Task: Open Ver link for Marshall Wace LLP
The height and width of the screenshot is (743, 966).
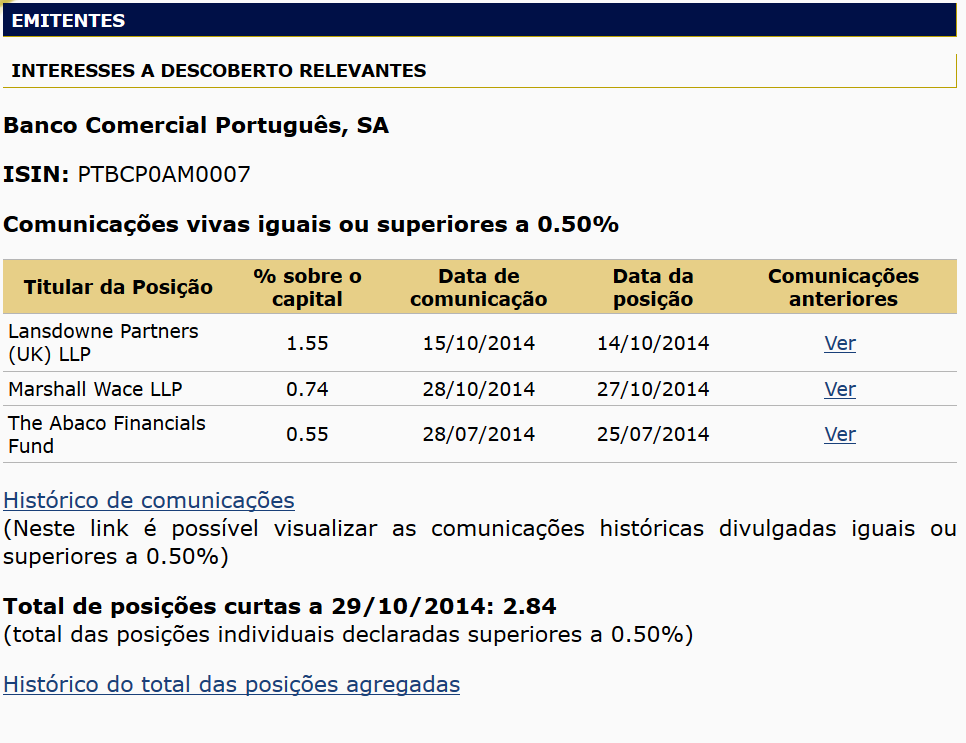Action: pyautogui.click(x=840, y=389)
